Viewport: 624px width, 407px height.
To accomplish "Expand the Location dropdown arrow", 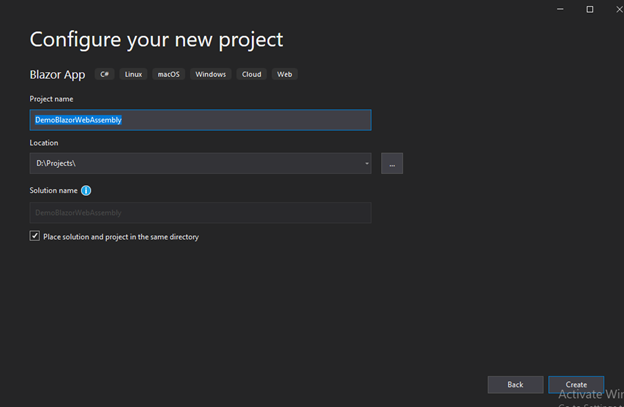I will coord(367,163).
